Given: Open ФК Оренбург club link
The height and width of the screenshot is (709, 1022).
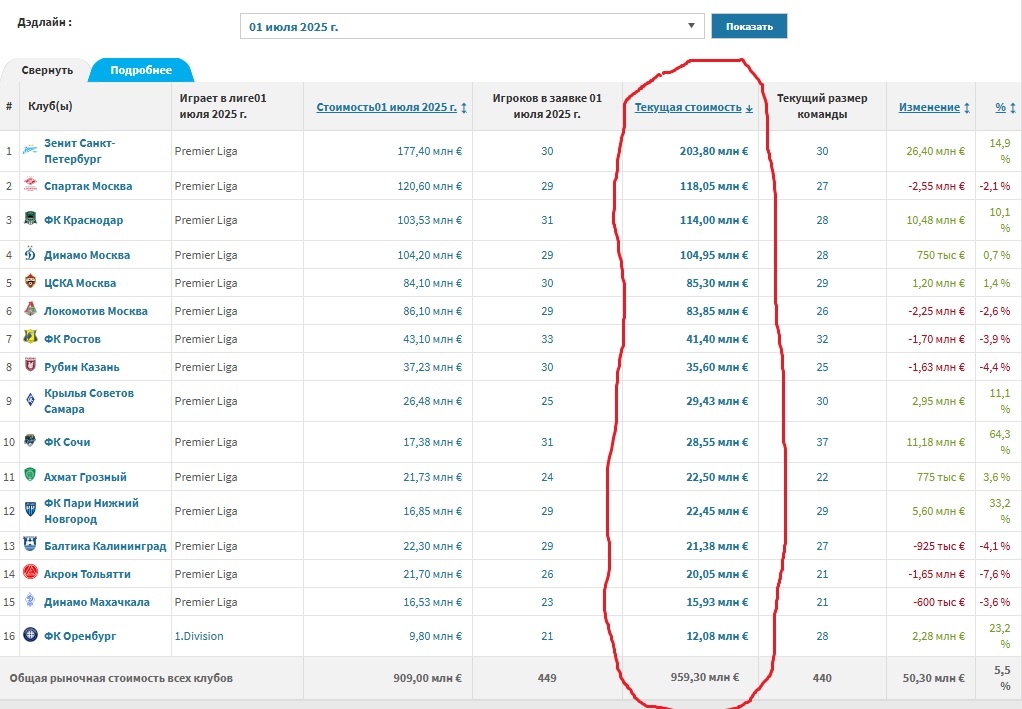Looking at the screenshot, I should 80,636.
